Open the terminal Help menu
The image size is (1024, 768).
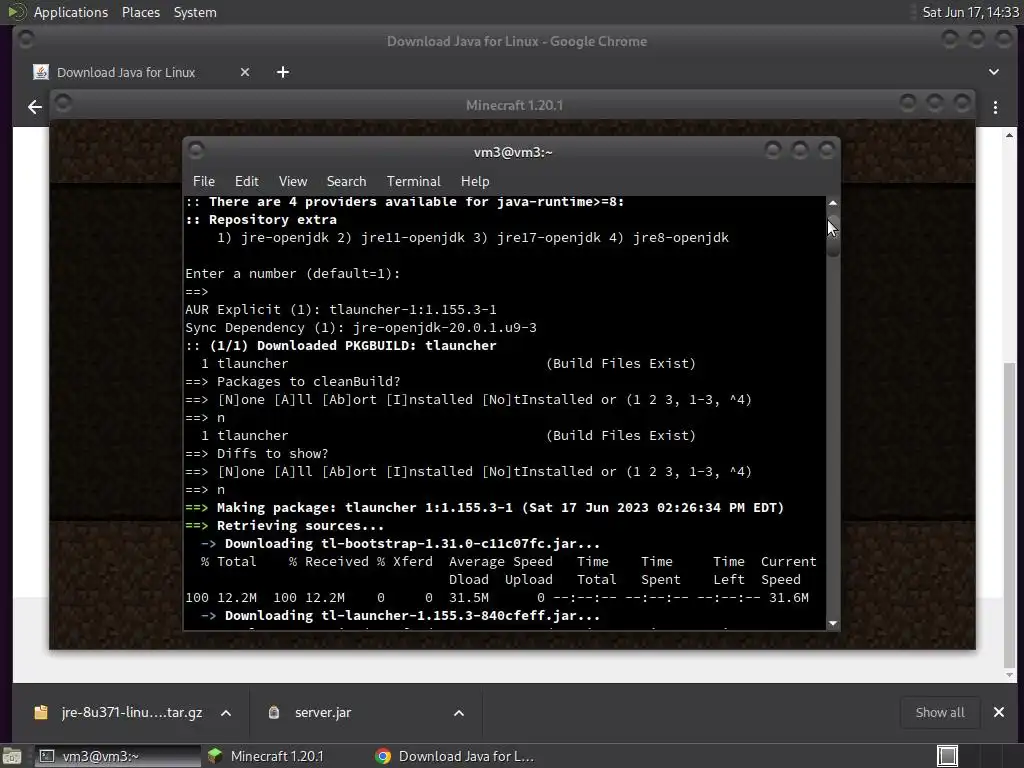(475, 181)
